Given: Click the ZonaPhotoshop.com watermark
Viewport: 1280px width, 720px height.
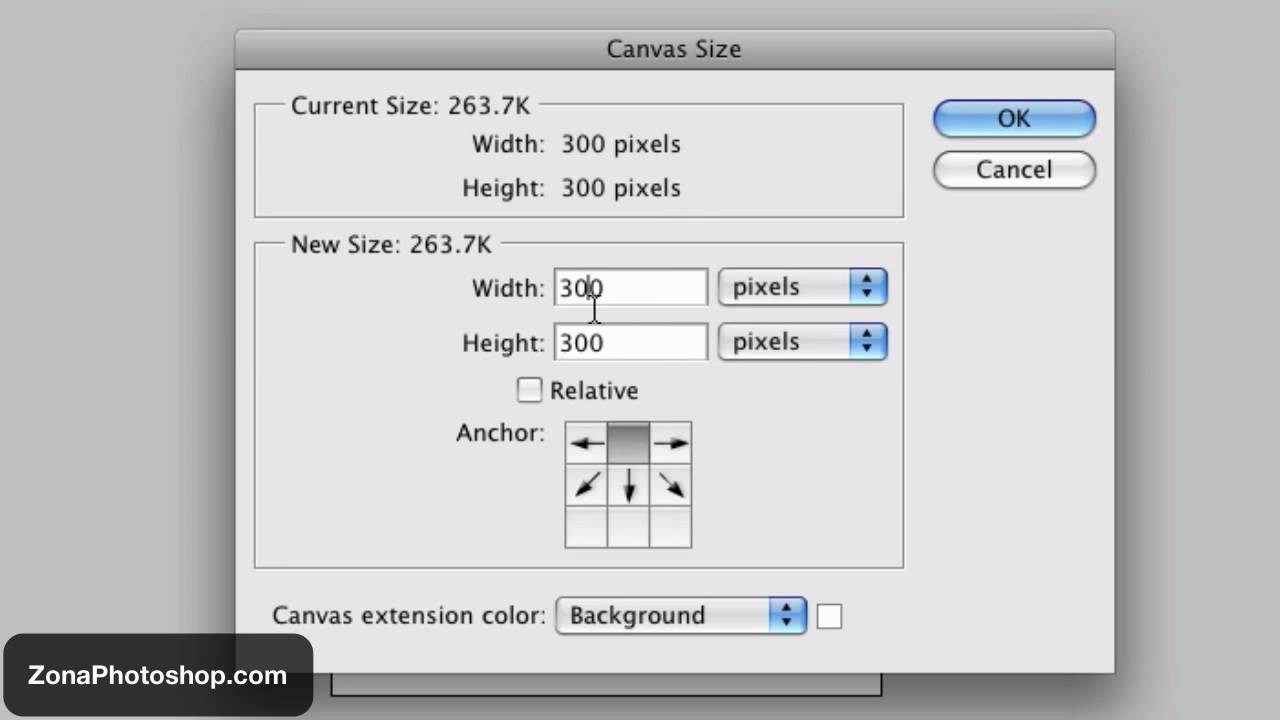Looking at the screenshot, I should (158, 675).
